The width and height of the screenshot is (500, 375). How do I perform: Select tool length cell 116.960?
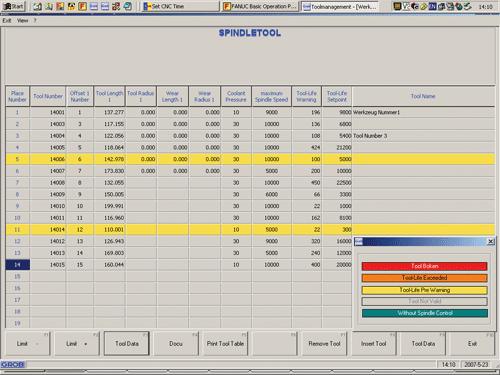109,218
